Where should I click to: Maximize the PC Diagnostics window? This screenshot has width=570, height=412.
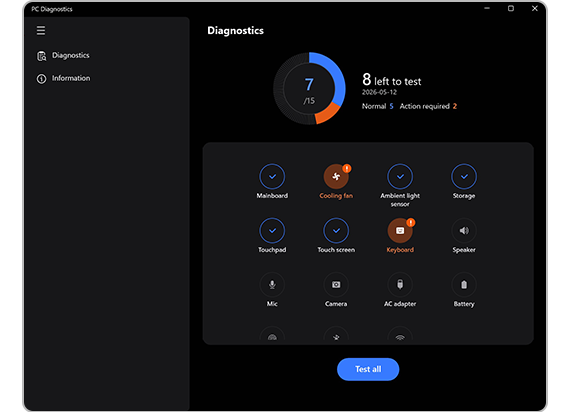(511, 8)
